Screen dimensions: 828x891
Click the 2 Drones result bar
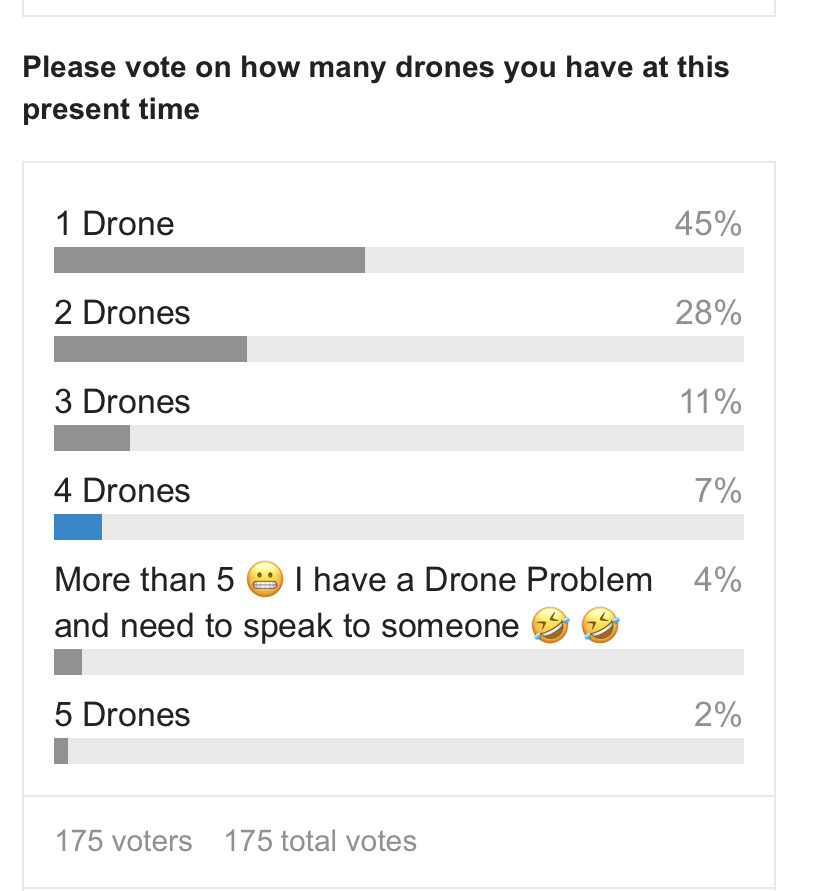coord(150,349)
